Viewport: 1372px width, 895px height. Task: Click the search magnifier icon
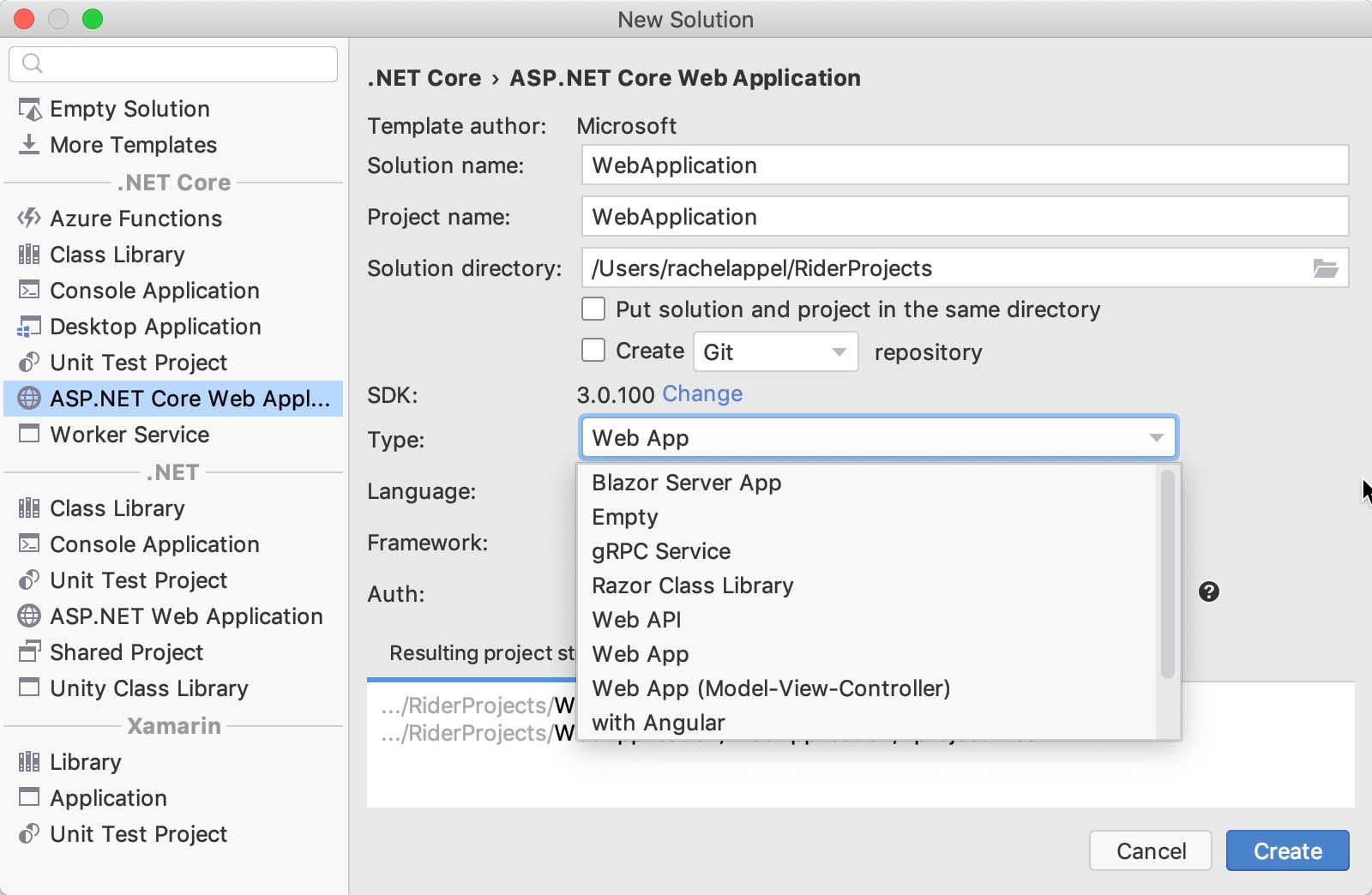tap(32, 63)
